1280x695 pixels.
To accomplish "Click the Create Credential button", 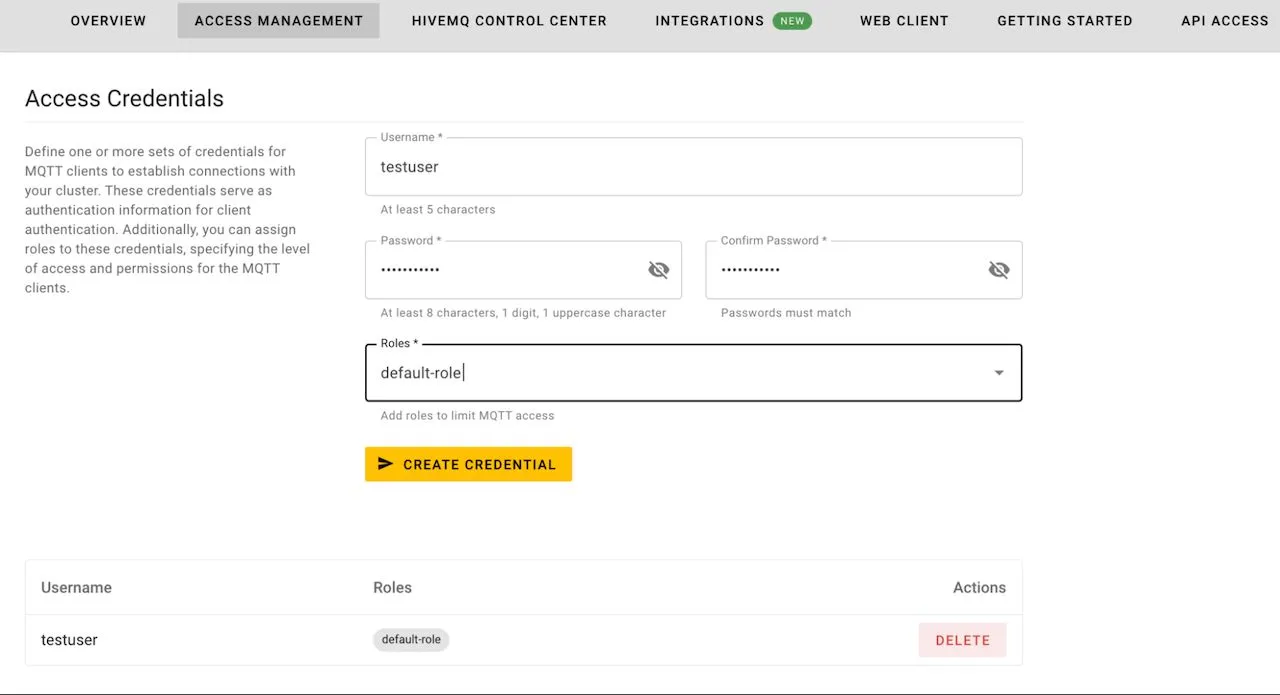I will tap(468, 464).
